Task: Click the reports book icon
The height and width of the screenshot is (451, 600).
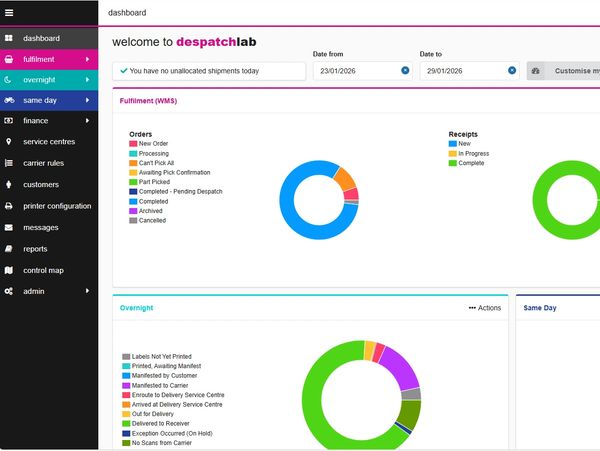Action: 9,249
